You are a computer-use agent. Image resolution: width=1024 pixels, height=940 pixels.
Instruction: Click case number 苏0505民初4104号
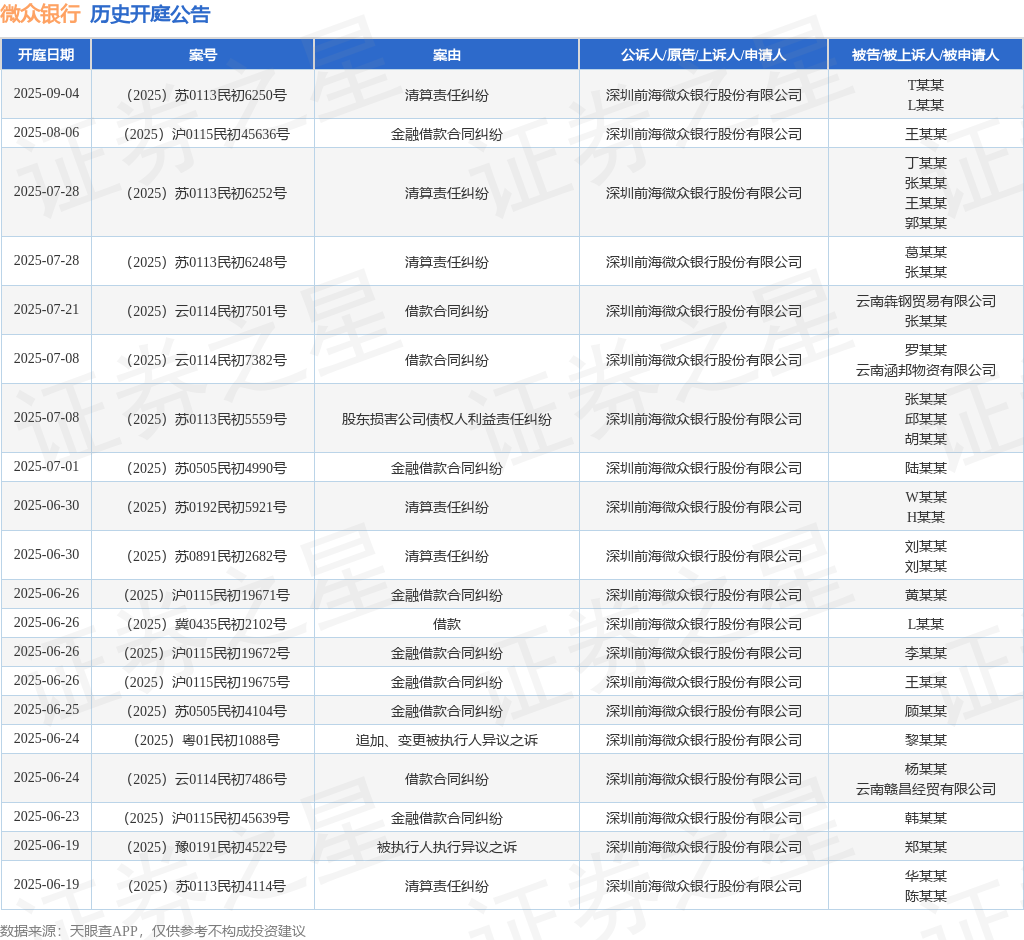(206, 711)
